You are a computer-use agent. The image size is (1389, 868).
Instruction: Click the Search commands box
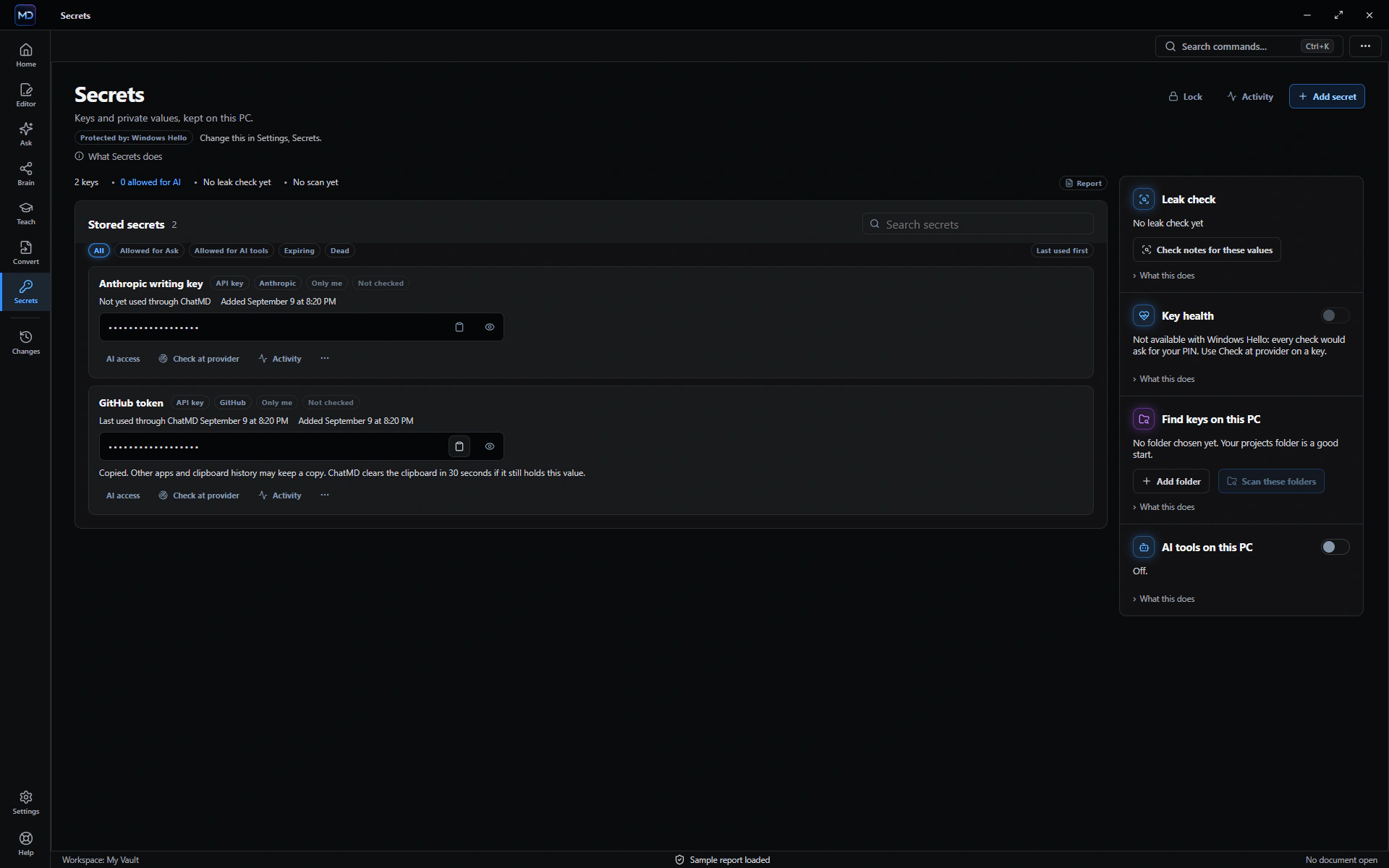point(1249,46)
